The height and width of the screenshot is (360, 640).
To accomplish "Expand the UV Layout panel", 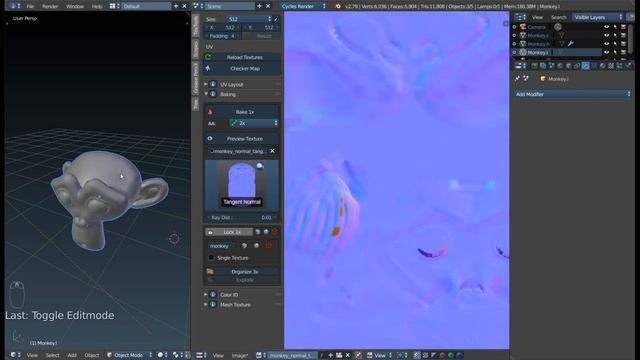I will pos(206,84).
